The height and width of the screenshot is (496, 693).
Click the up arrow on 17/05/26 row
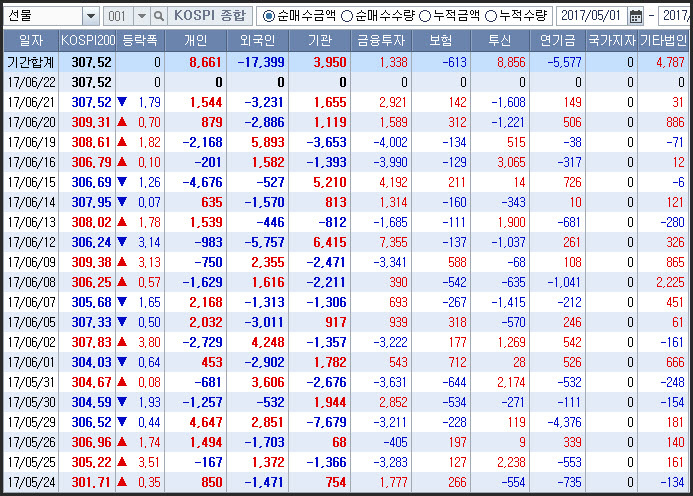tap(122, 442)
